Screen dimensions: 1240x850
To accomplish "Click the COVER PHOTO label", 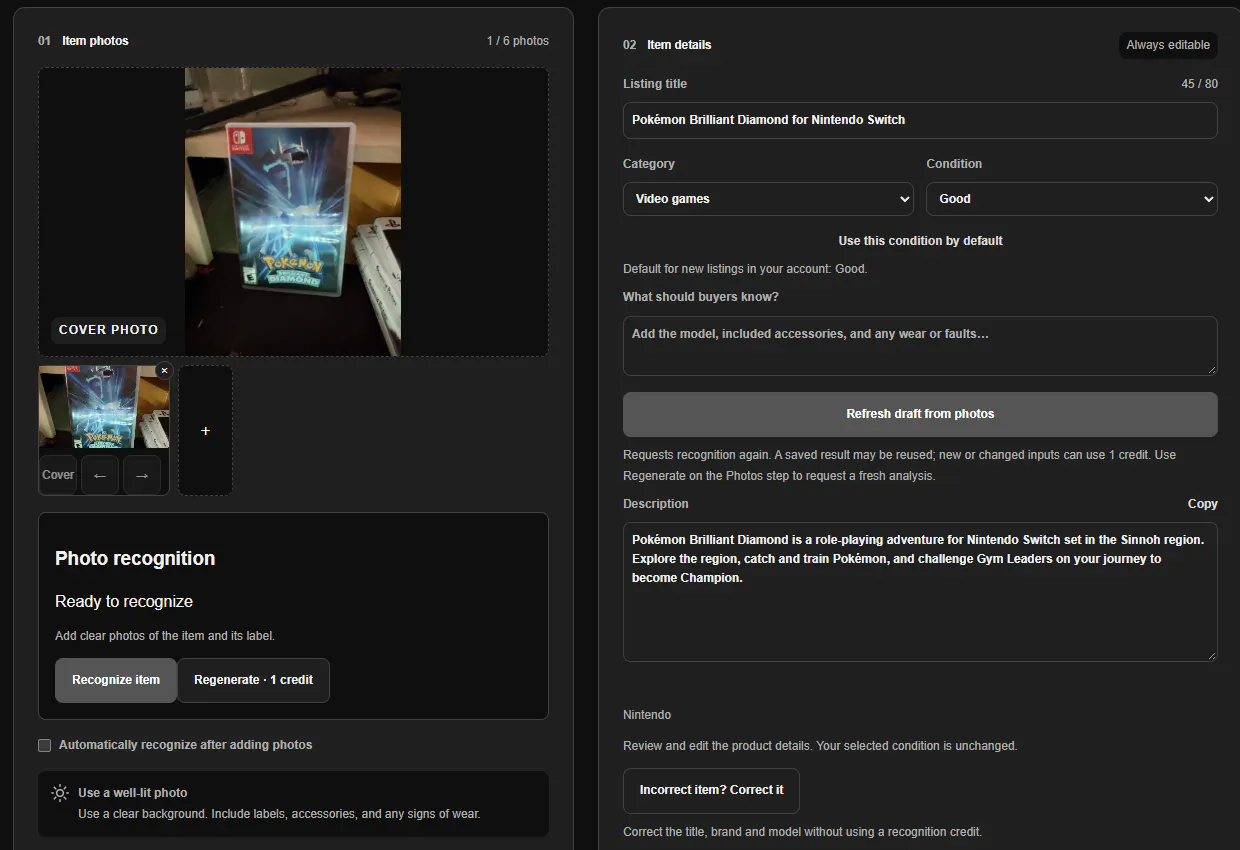I will pyautogui.click(x=108, y=330).
